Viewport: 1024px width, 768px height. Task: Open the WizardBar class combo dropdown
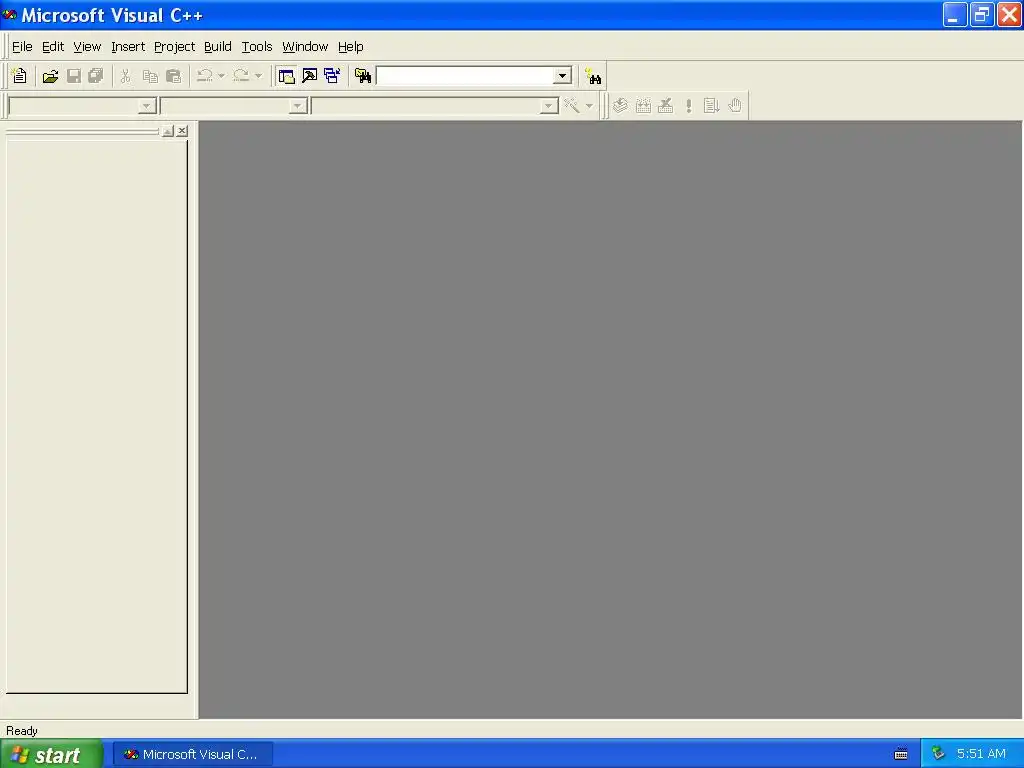(x=147, y=106)
